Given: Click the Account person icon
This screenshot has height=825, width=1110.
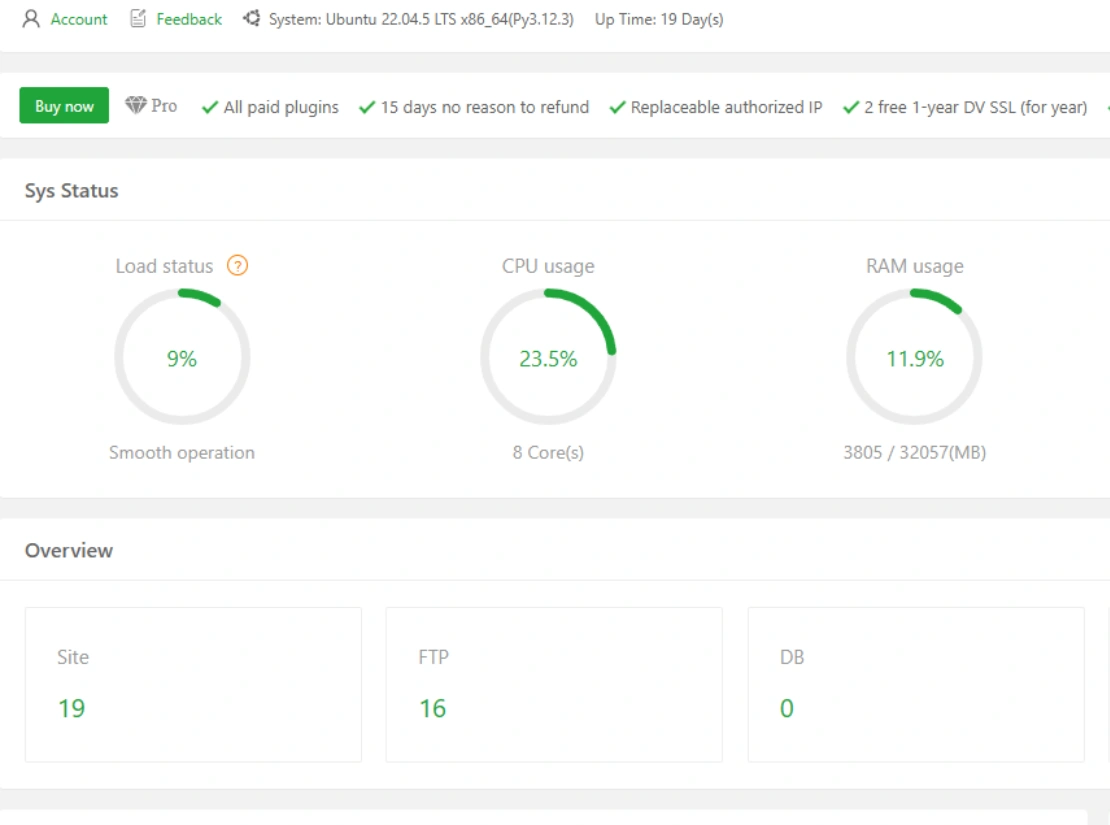Looking at the screenshot, I should pos(31,19).
